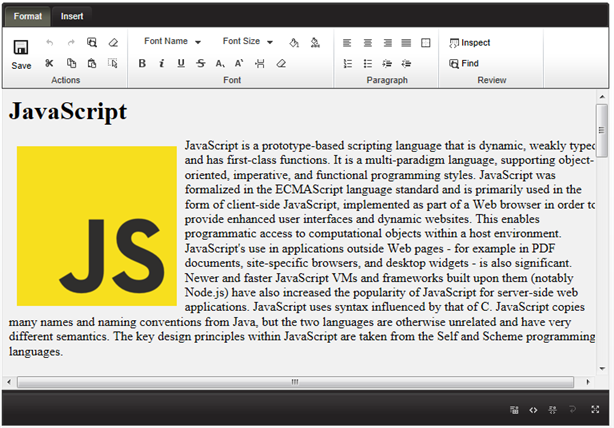Screen dimensions: 614x428
Task: Click the vertical scrollbar up arrow
Action: 602,97
